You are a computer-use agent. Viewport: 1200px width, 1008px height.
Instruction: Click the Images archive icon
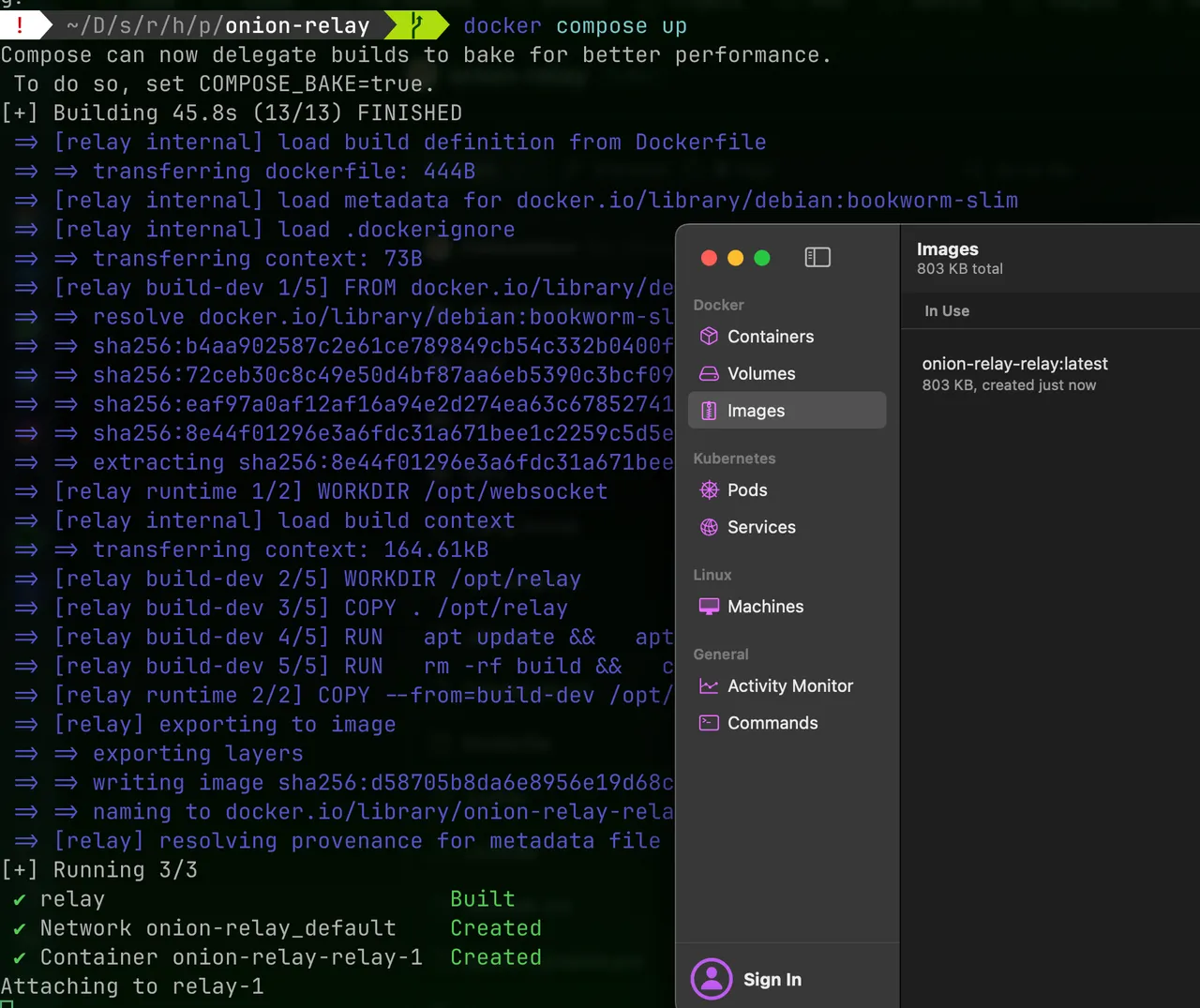point(709,411)
